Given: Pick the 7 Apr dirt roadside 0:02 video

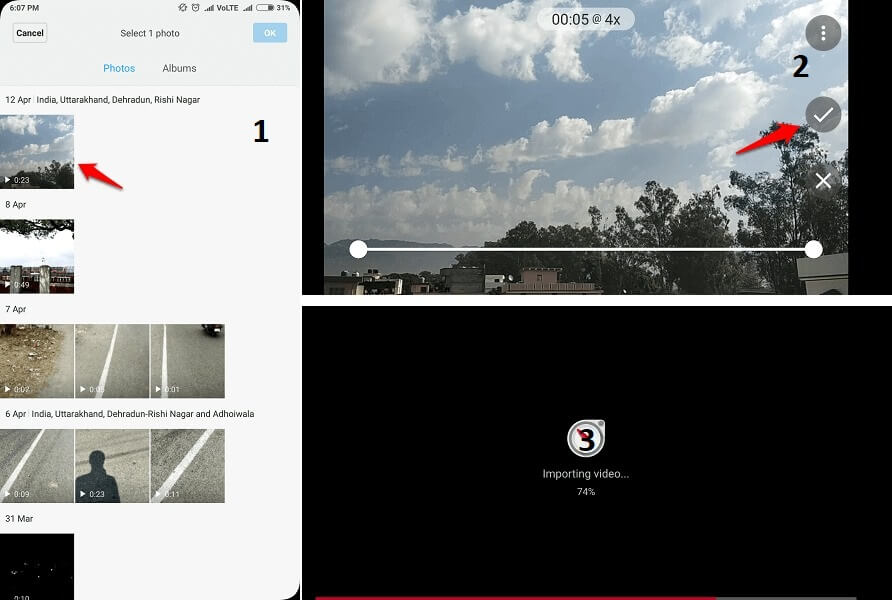Looking at the screenshot, I should click(37, 361).
